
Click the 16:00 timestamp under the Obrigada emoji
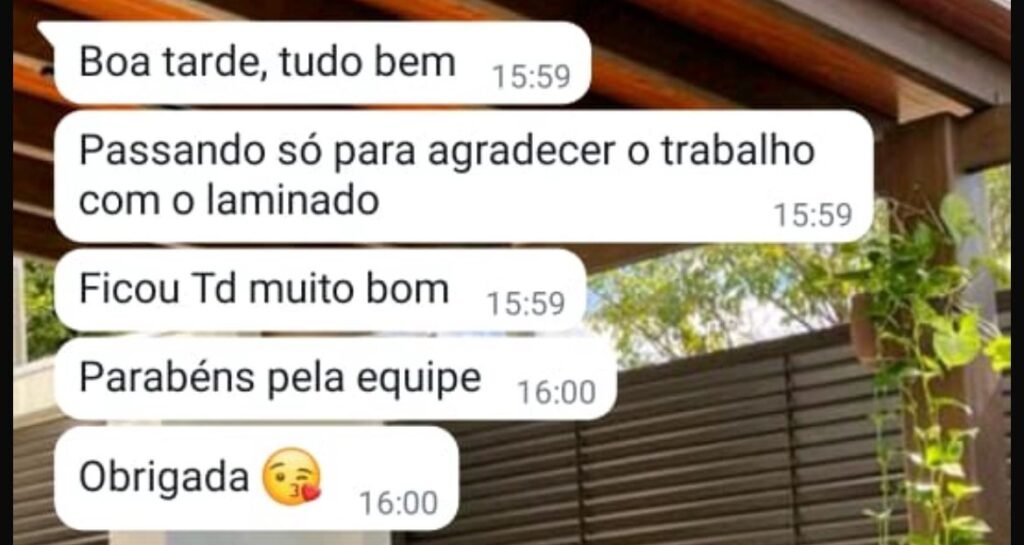click(398, 503)
